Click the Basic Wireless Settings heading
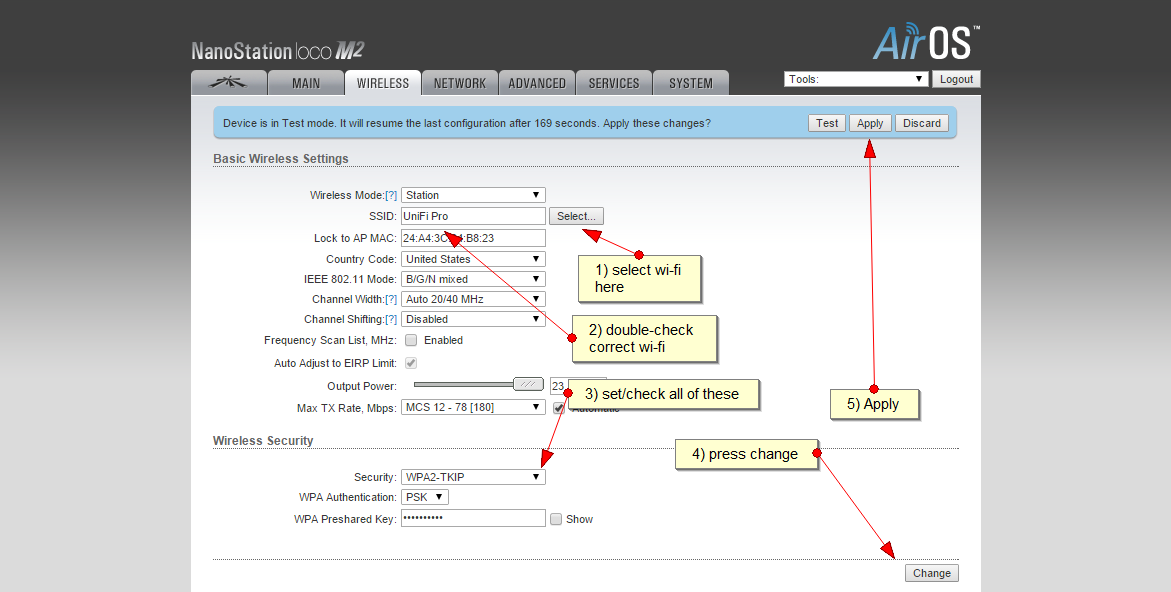Viewport: 1171px width, 592px height. pos(281,159)
